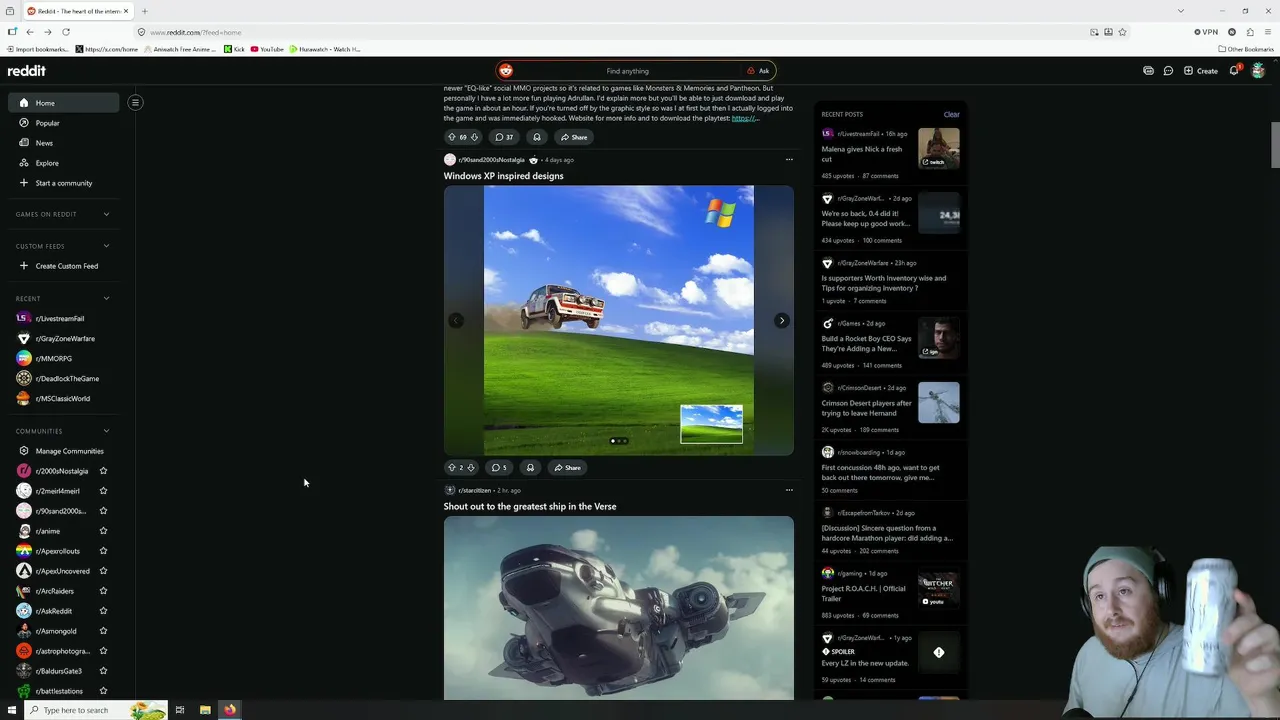Reload the page in browser toolbar
This screenshot has height=720, width=1280.
click(66, 32)
